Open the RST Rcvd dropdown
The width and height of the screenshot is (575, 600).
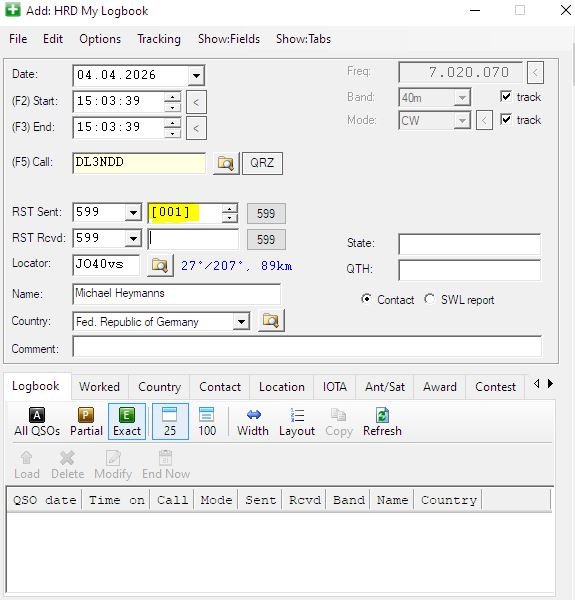coord(133,239)
